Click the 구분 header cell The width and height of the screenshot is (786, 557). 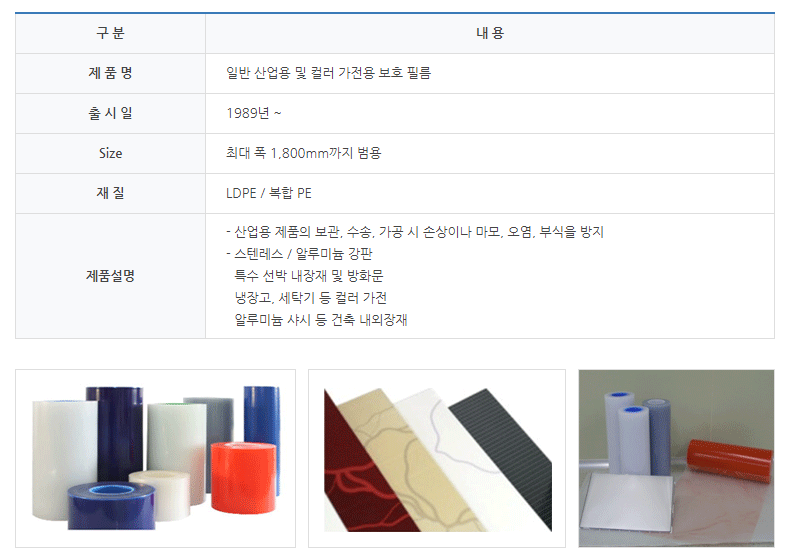110,33
